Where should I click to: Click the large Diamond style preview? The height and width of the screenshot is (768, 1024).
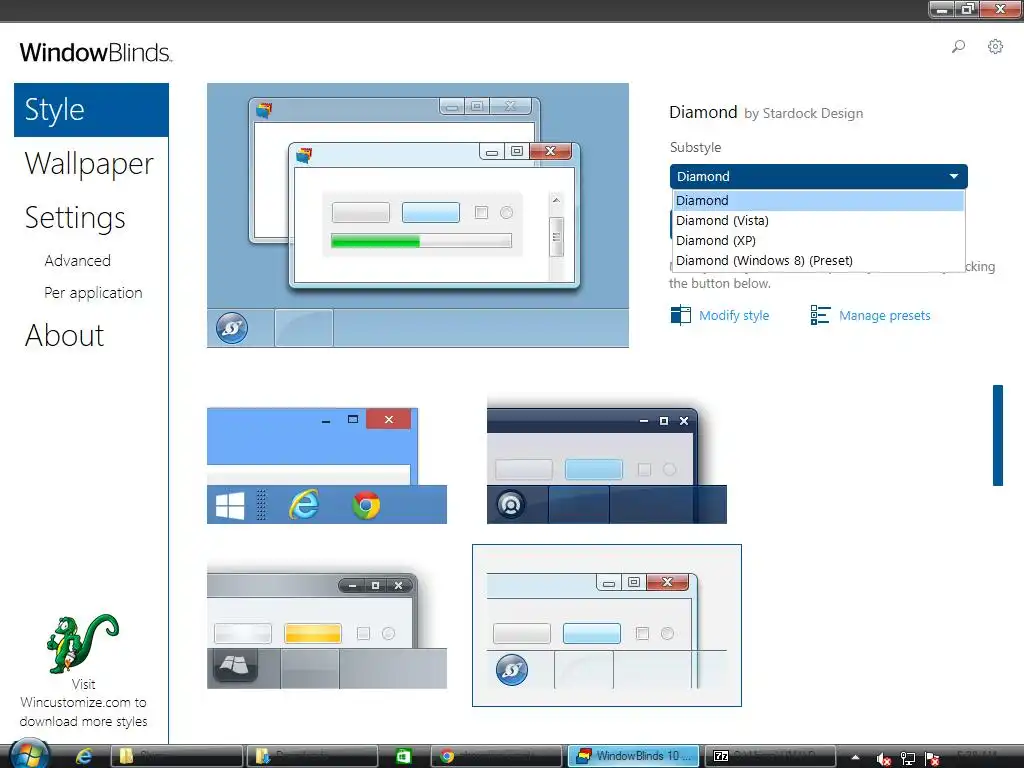coord(418,216)
